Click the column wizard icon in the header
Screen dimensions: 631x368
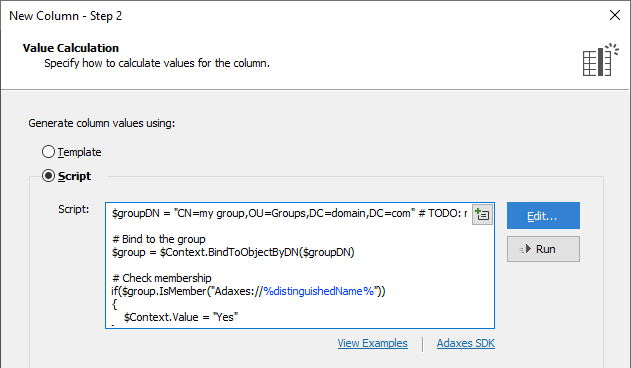pos(600,60)
